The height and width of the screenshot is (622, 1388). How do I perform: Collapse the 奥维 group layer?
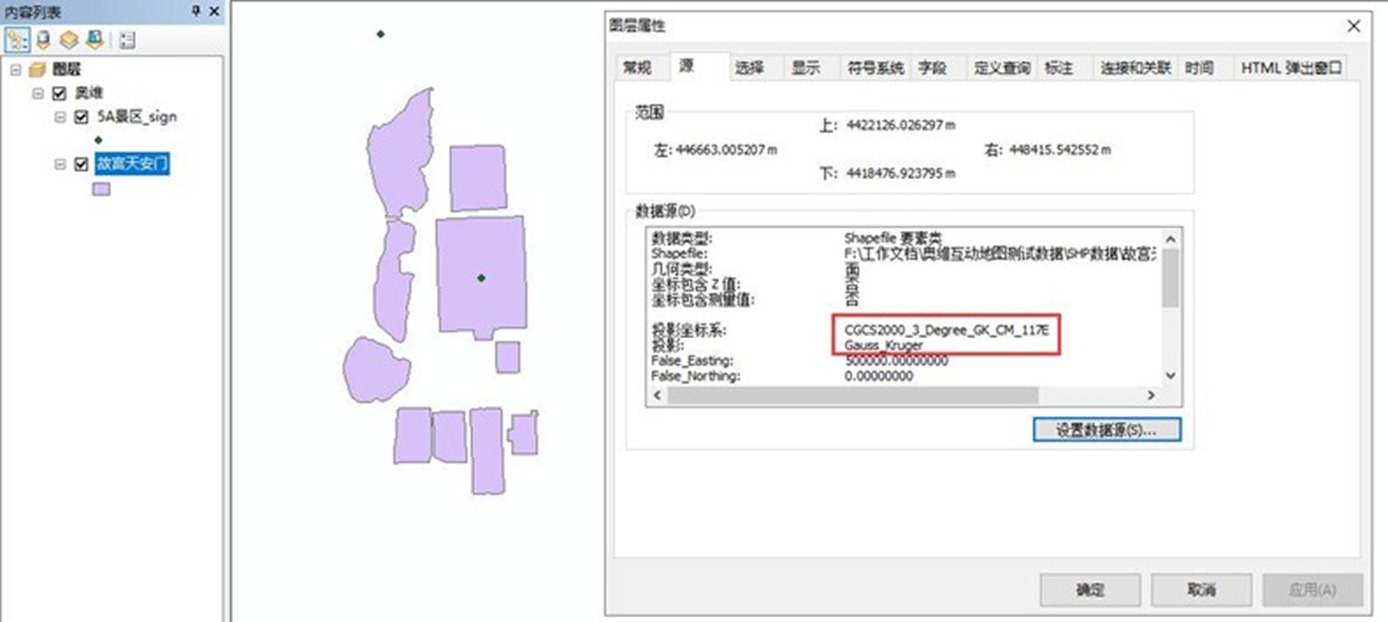tap(37, 93)
